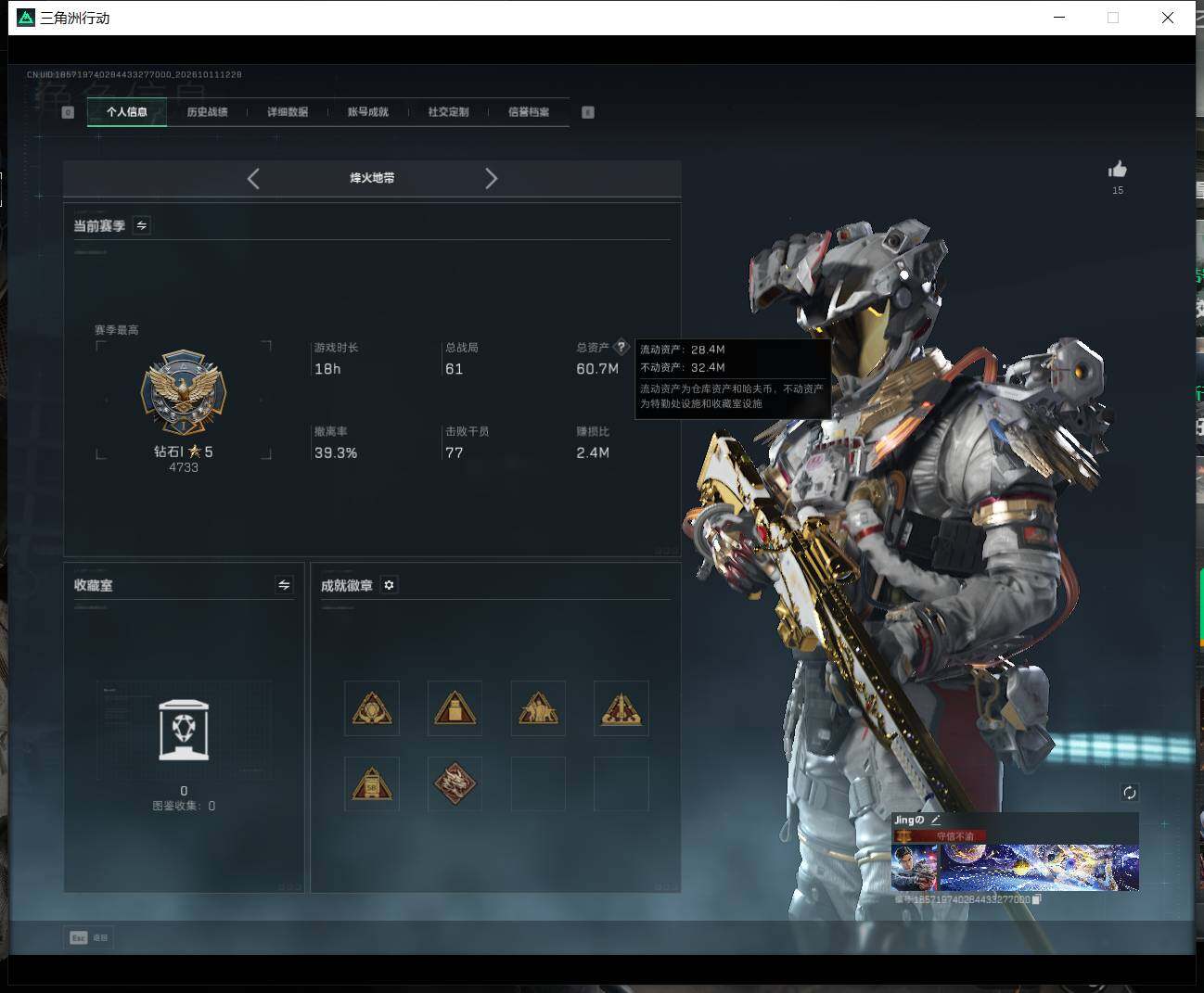The image size is (1204, 993).
Task: Click the Q key icon before the tabs
Action: tap(68, 112)
